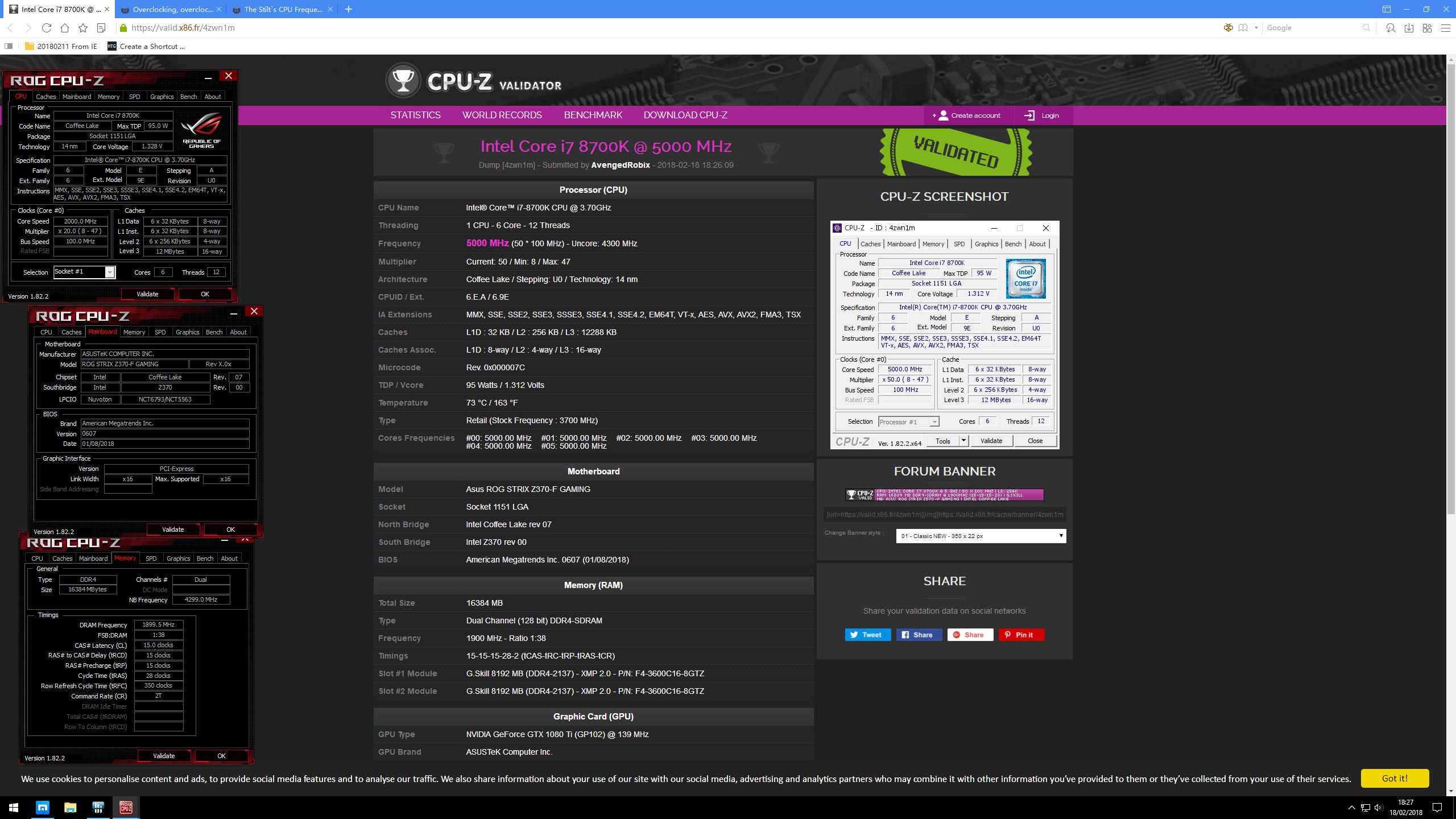The image size is (1456, 819).
Task: Accept cookies with Got it! button
Action: click(x=1395, y=778)
